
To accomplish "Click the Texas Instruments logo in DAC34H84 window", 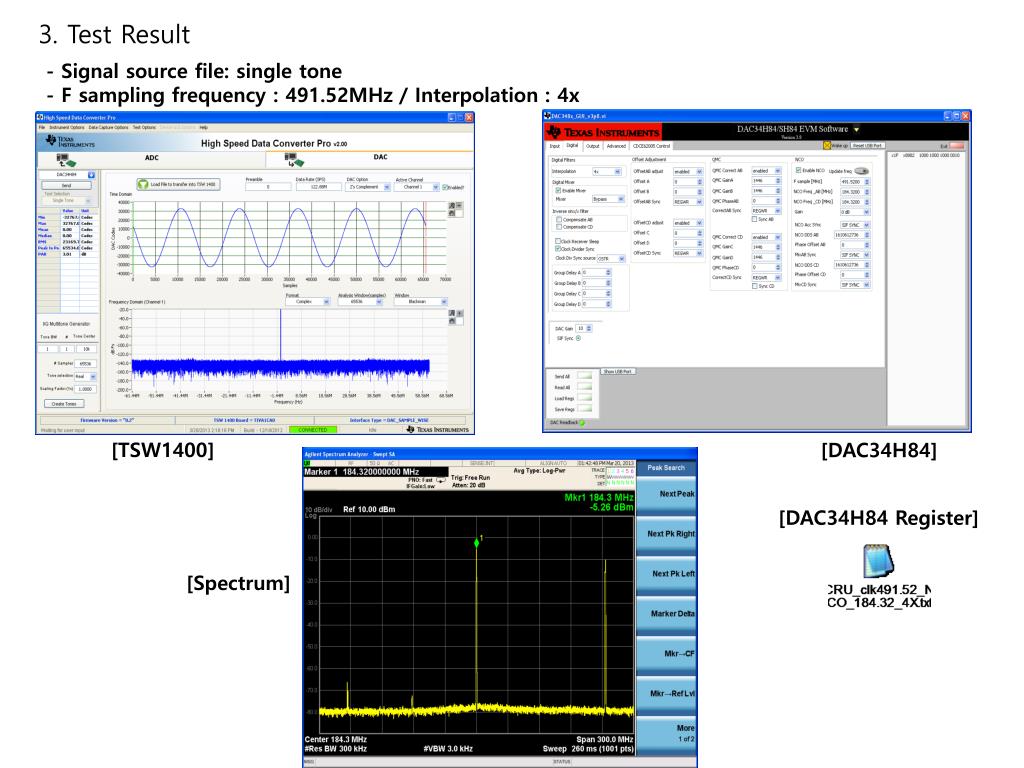I will pyautogui.click(x=603, y=132).
